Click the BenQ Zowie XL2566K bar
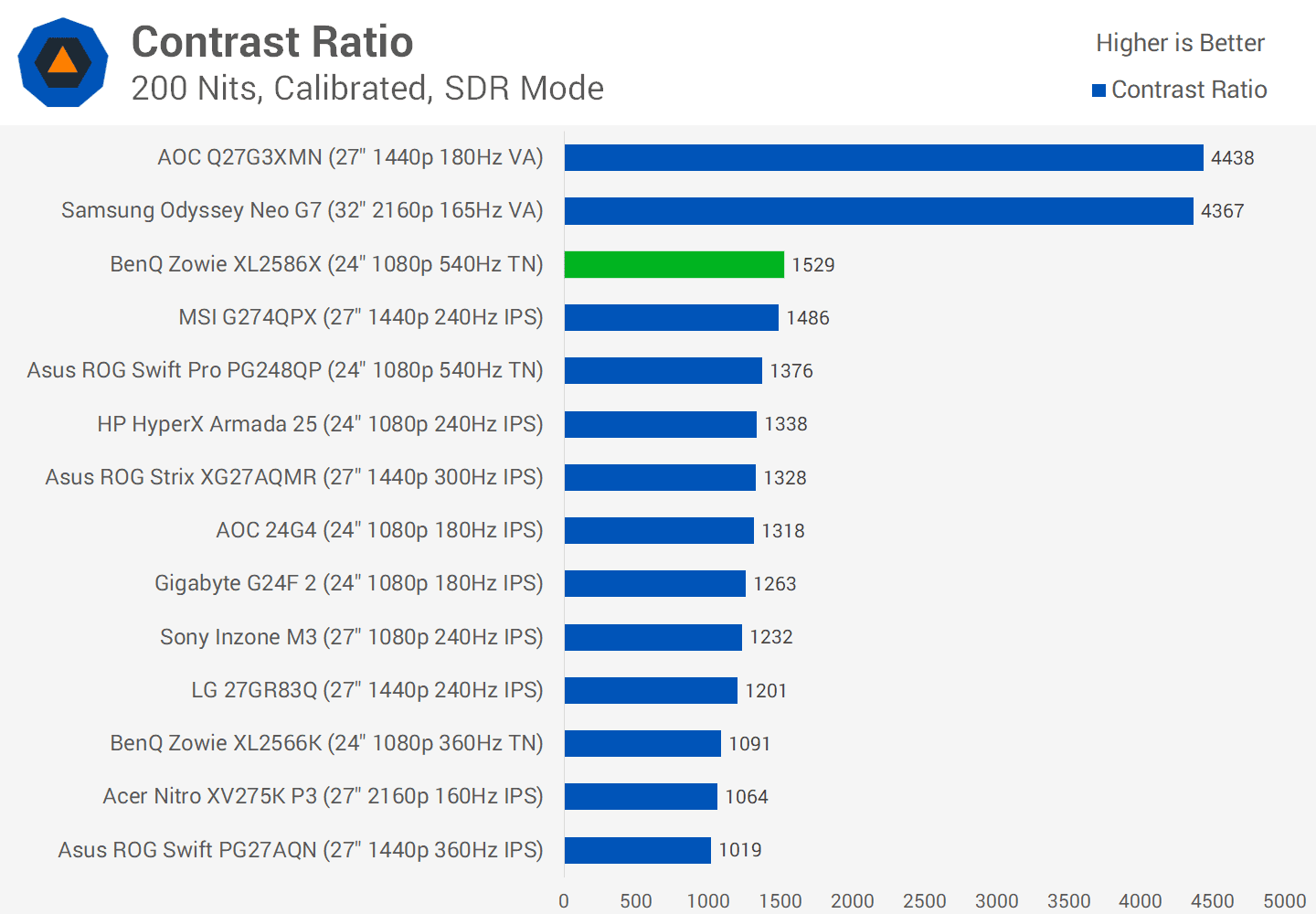The height and width of the screenshot is (914, 1316). (642, 743)
